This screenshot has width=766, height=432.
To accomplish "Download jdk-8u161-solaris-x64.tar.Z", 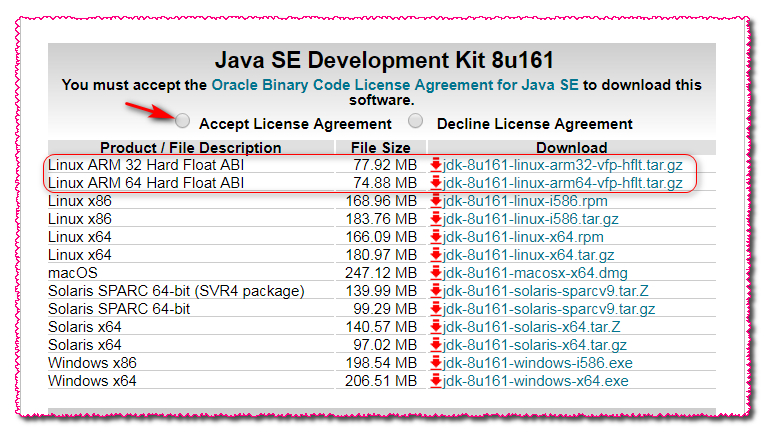I will click(x=532, y=327).
